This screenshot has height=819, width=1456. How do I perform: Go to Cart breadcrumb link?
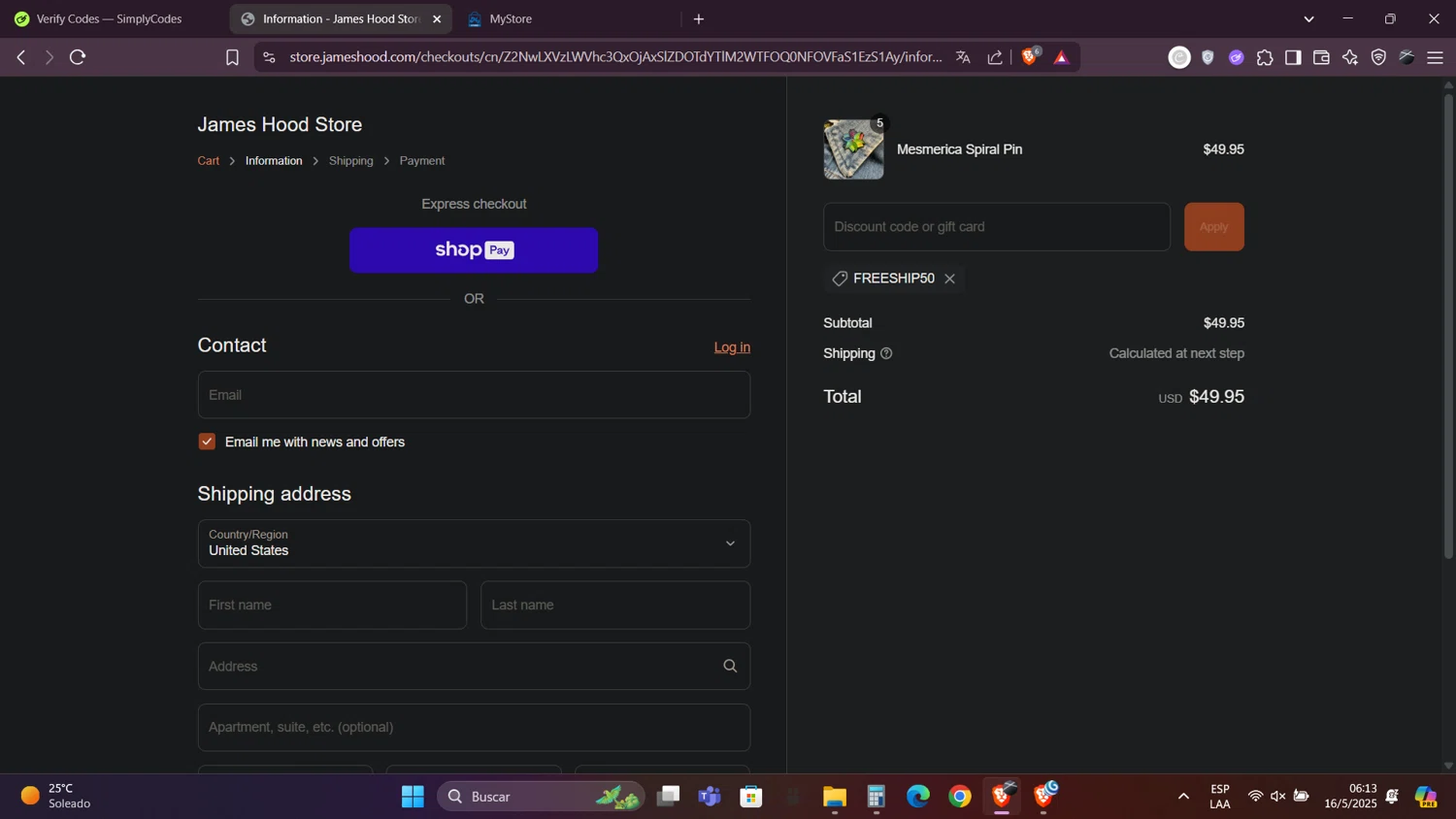[x=209, y=160]
